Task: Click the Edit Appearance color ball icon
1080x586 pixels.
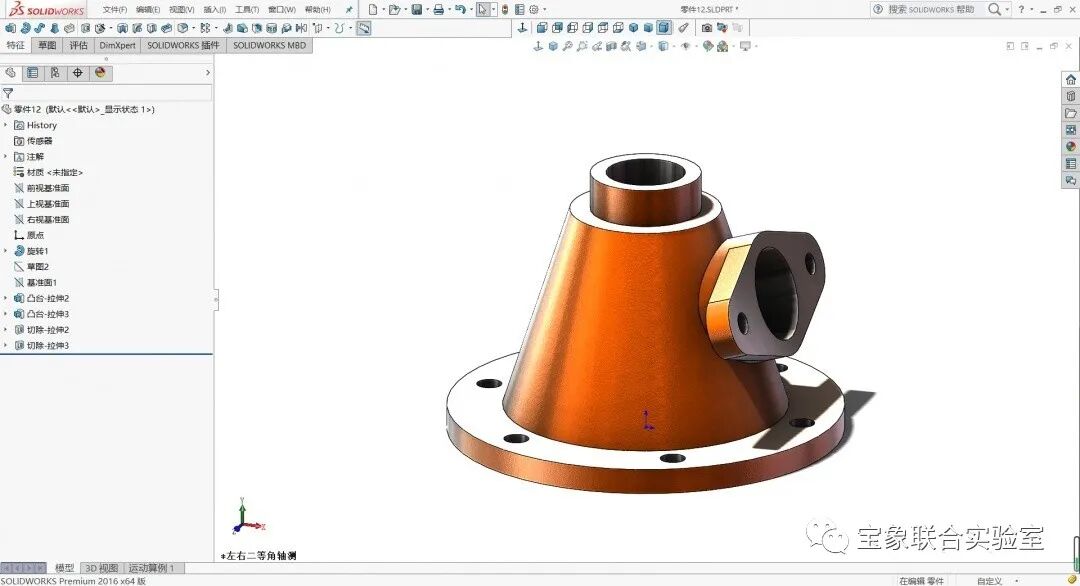Action: [708, 46]
